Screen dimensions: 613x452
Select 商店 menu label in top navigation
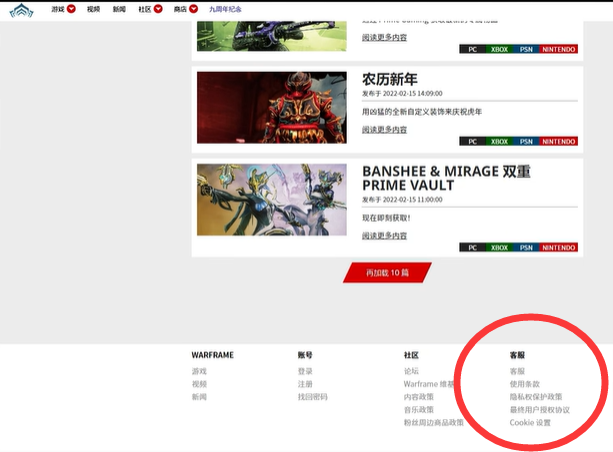coord(180,9)
